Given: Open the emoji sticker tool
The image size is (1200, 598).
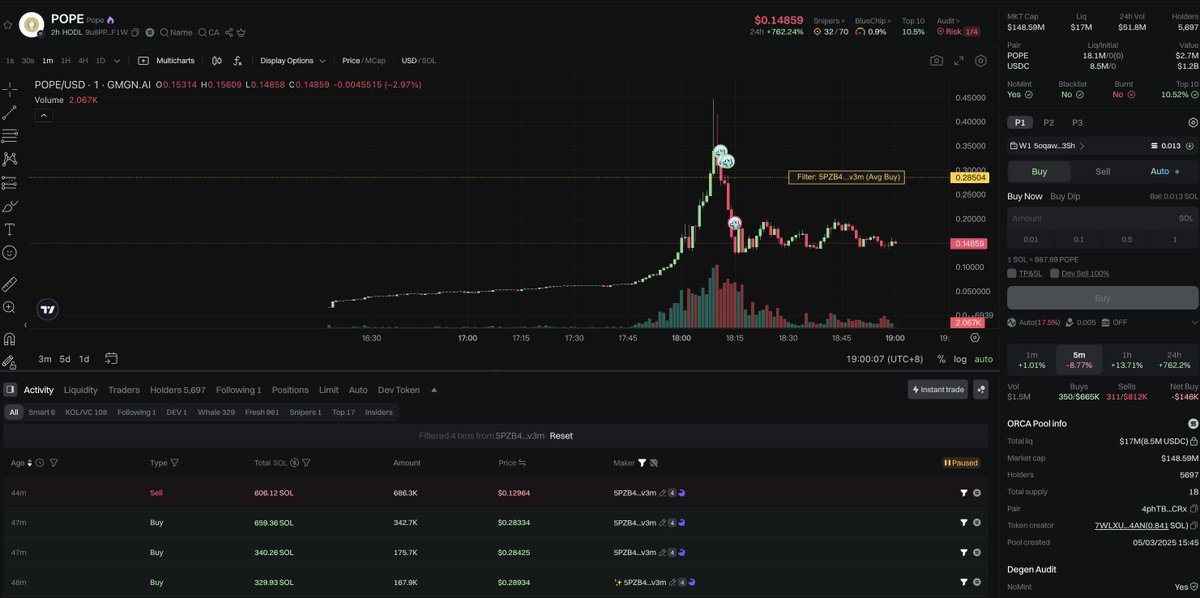Looking at the screenshot, I should 10,253.
